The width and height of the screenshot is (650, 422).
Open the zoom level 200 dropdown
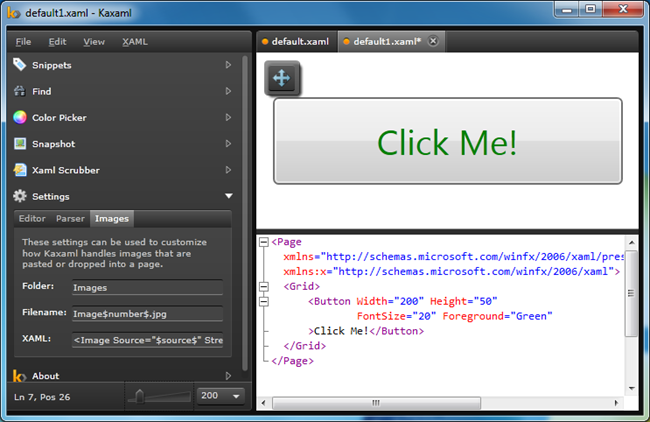(x=236, y=396)
